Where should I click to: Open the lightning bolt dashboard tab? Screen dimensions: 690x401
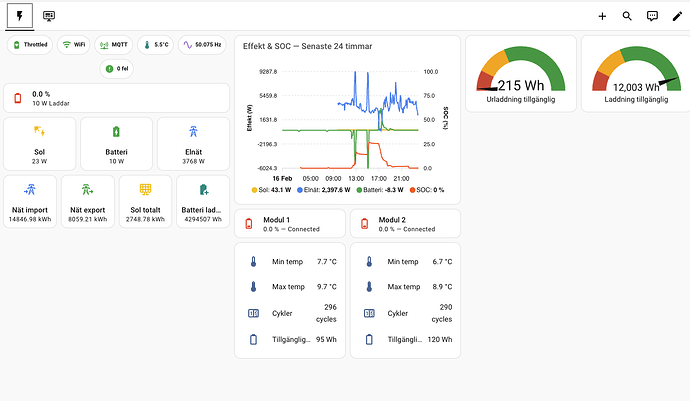[x=20, y=16]
